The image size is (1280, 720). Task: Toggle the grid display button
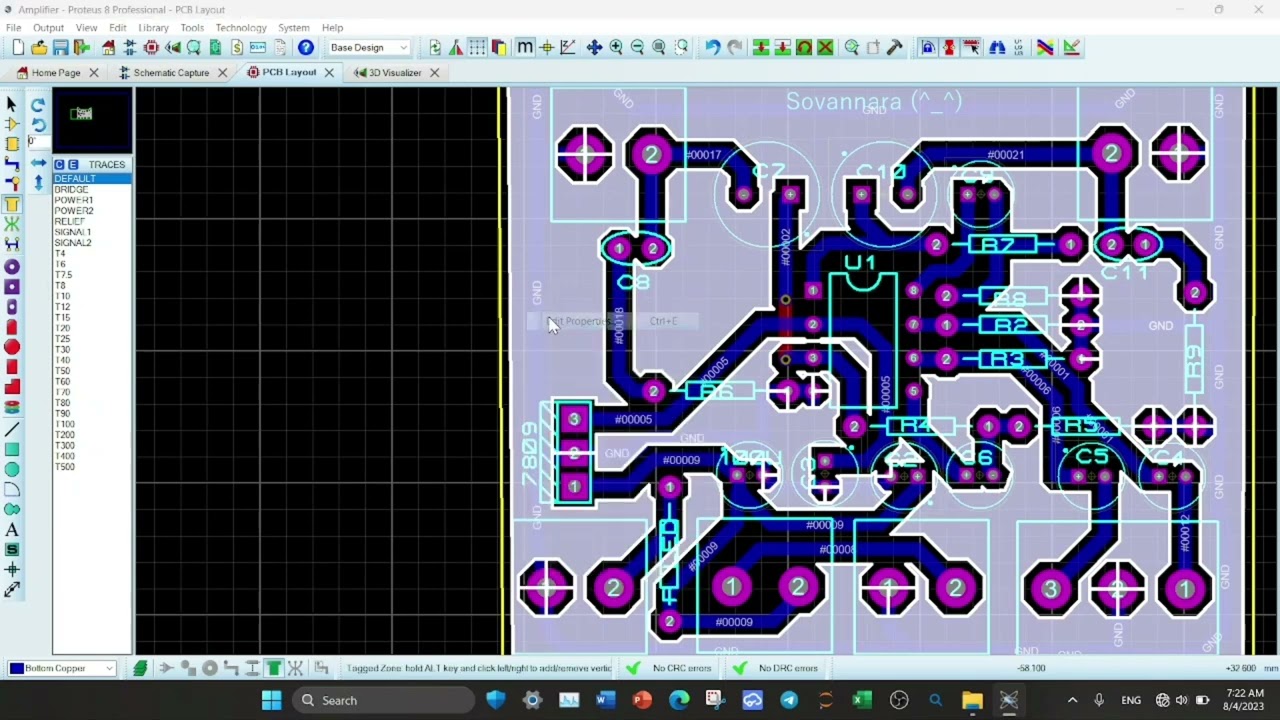[477, 47]
